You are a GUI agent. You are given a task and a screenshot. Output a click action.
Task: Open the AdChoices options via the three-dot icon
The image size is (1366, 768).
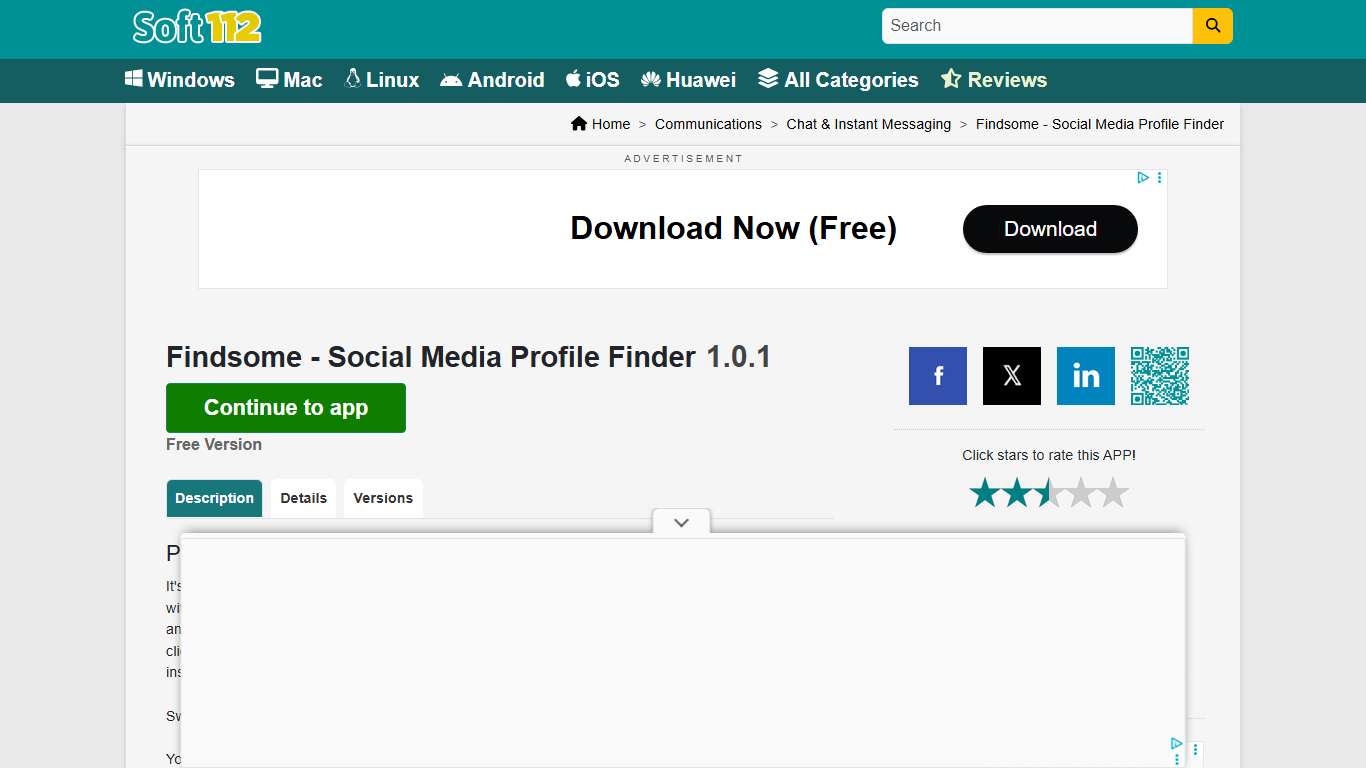click(1159, 177)
